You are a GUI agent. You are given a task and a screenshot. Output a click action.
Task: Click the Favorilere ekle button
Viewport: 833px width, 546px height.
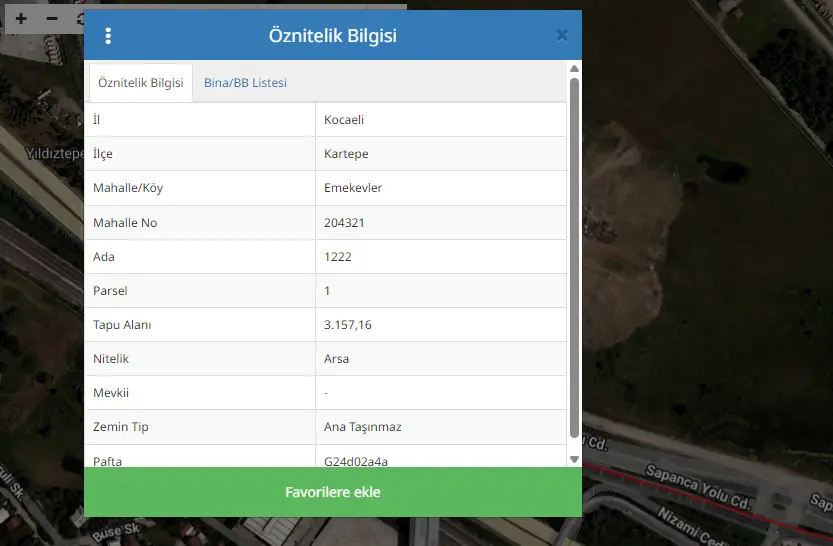tap(333, 492)
